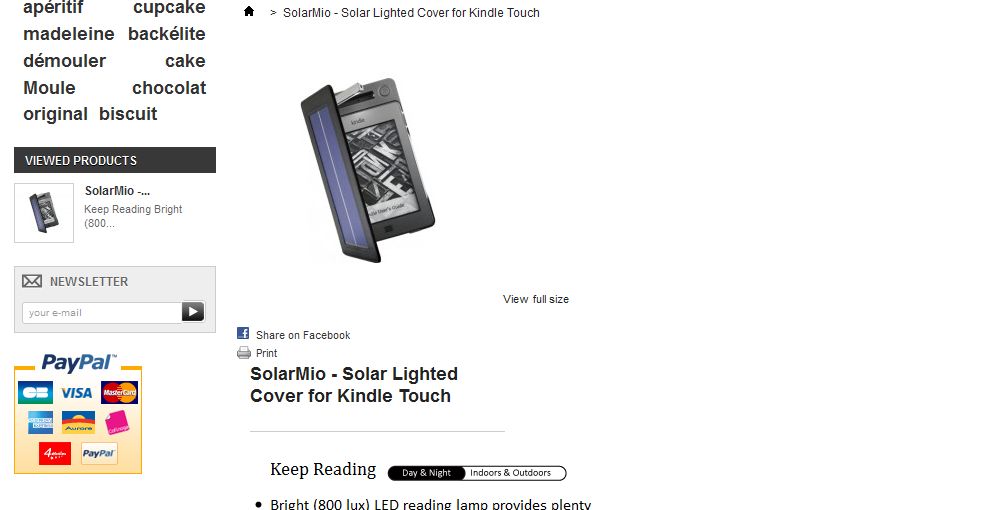Click the chocolat tag
This screenshot has height=510, width=1007.
pos(169,87)
